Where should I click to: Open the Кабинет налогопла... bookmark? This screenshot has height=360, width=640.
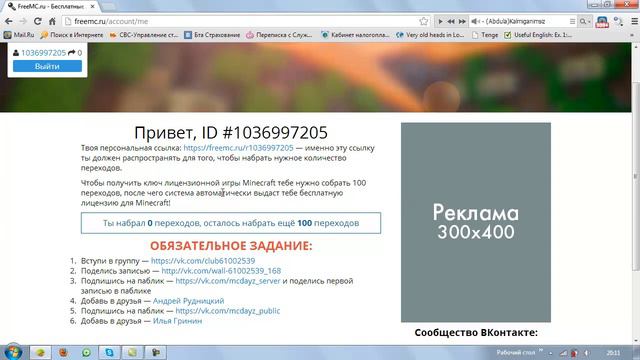click(x=355, y=35)
